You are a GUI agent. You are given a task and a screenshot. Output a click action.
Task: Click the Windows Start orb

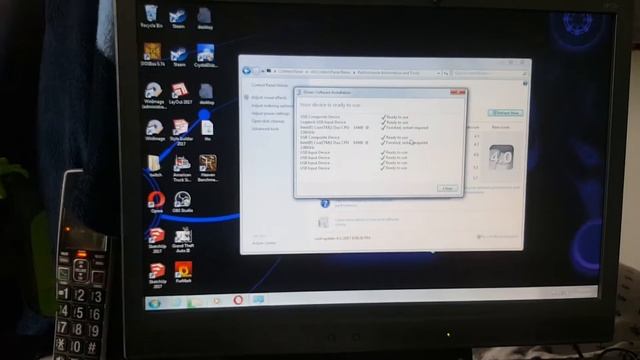pos(154,303)
